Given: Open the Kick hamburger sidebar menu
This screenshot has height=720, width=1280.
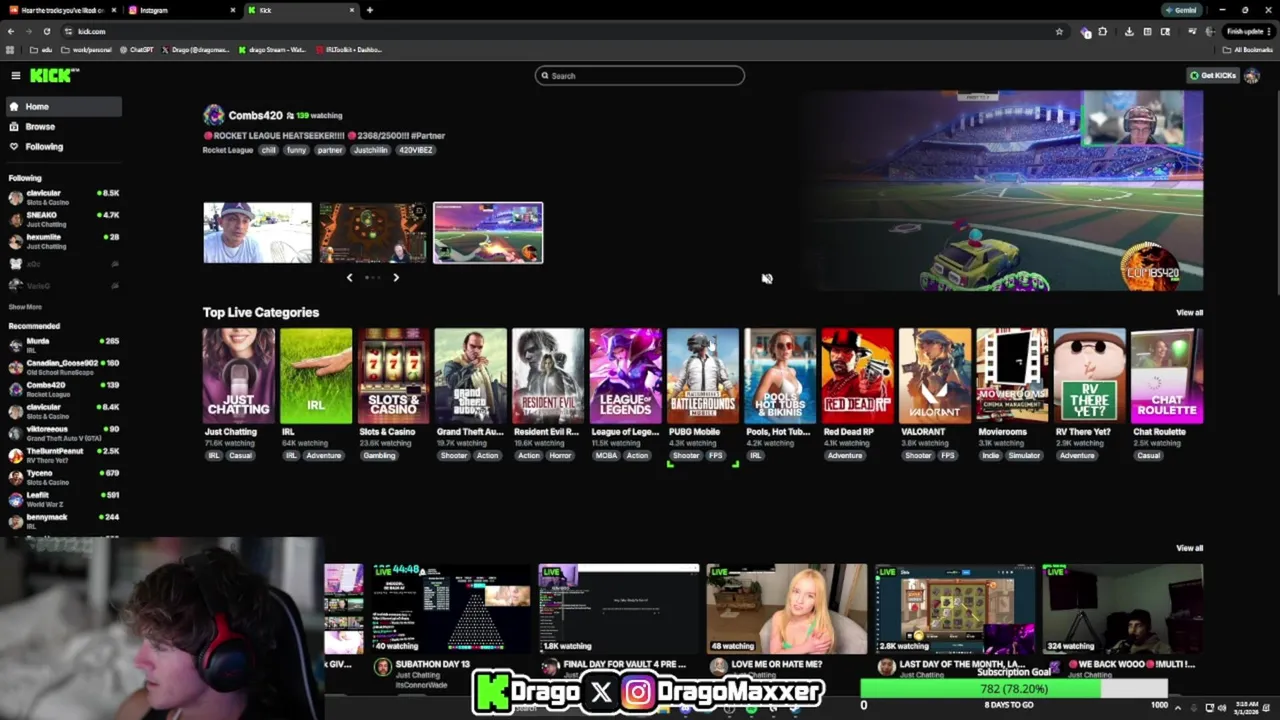Looking at the screenshot, I should (15, 76).
